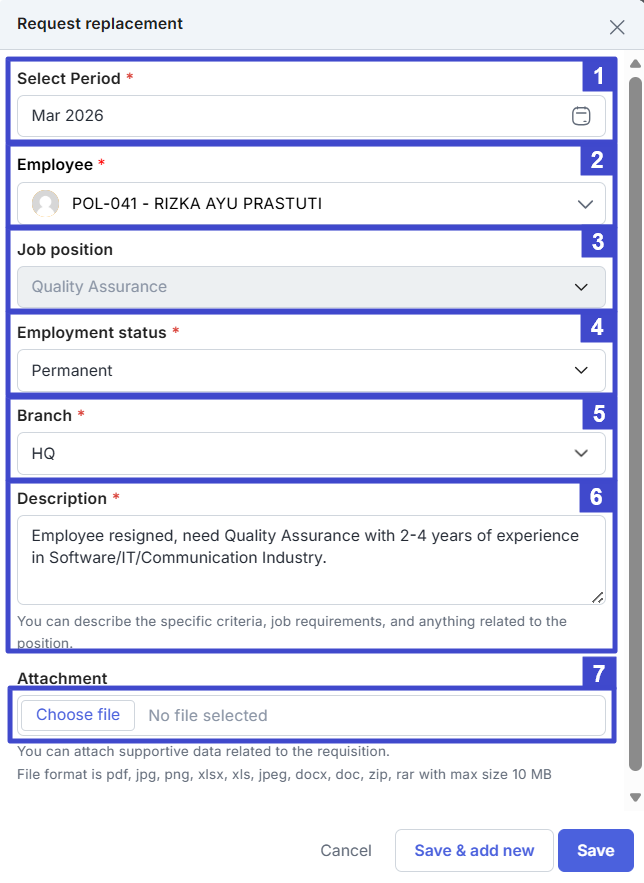Open the Employment status dropdown
The image size is (644, 883).
point(311,370)
